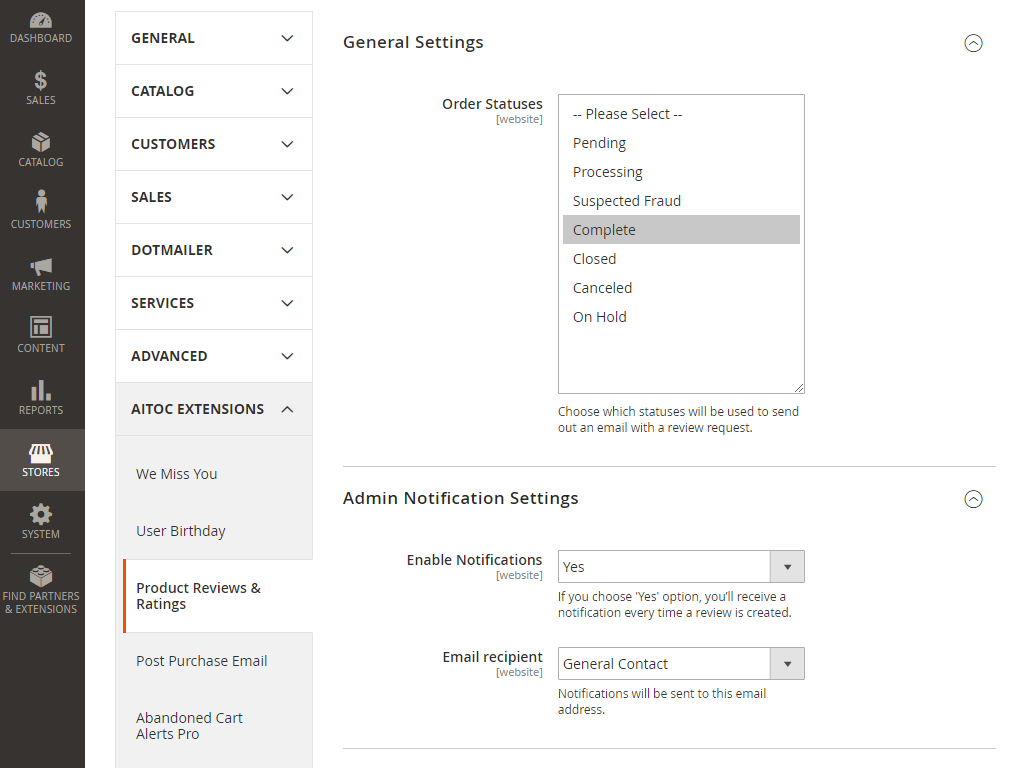Collapse the General Settings section
The width and height of the screenshot is (1024, 768).
973,43
